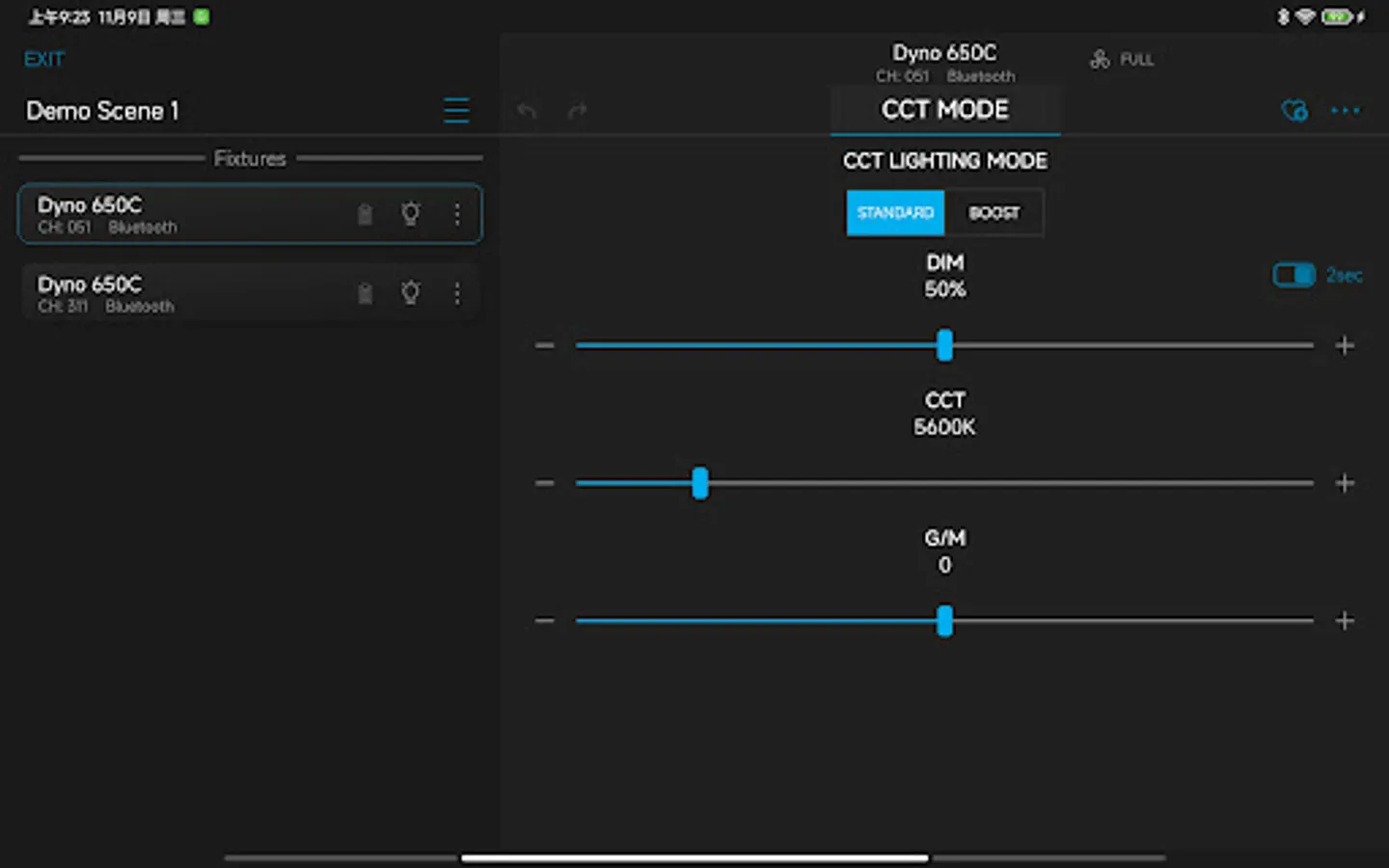Tap the battery status bar indicator

tap(1340, 16)
